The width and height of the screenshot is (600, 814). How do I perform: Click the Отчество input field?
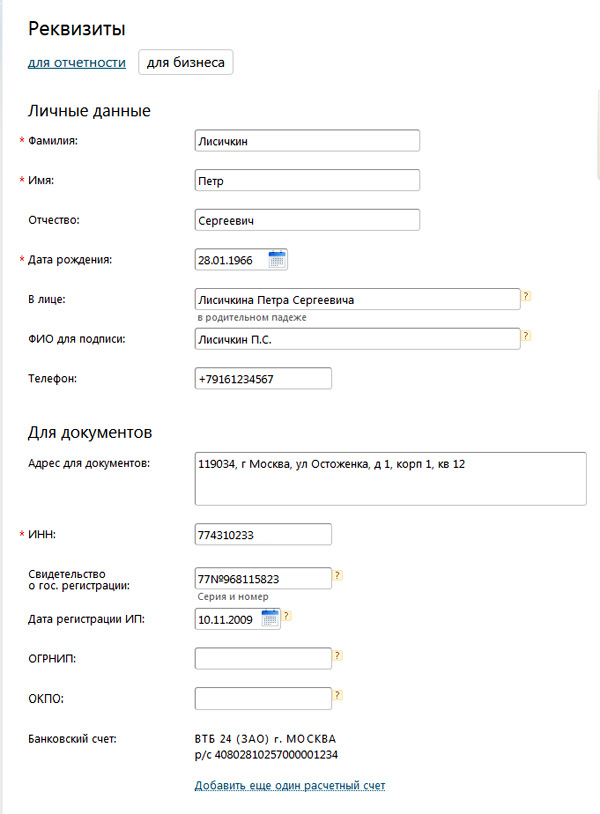click(x=307, y=220)
